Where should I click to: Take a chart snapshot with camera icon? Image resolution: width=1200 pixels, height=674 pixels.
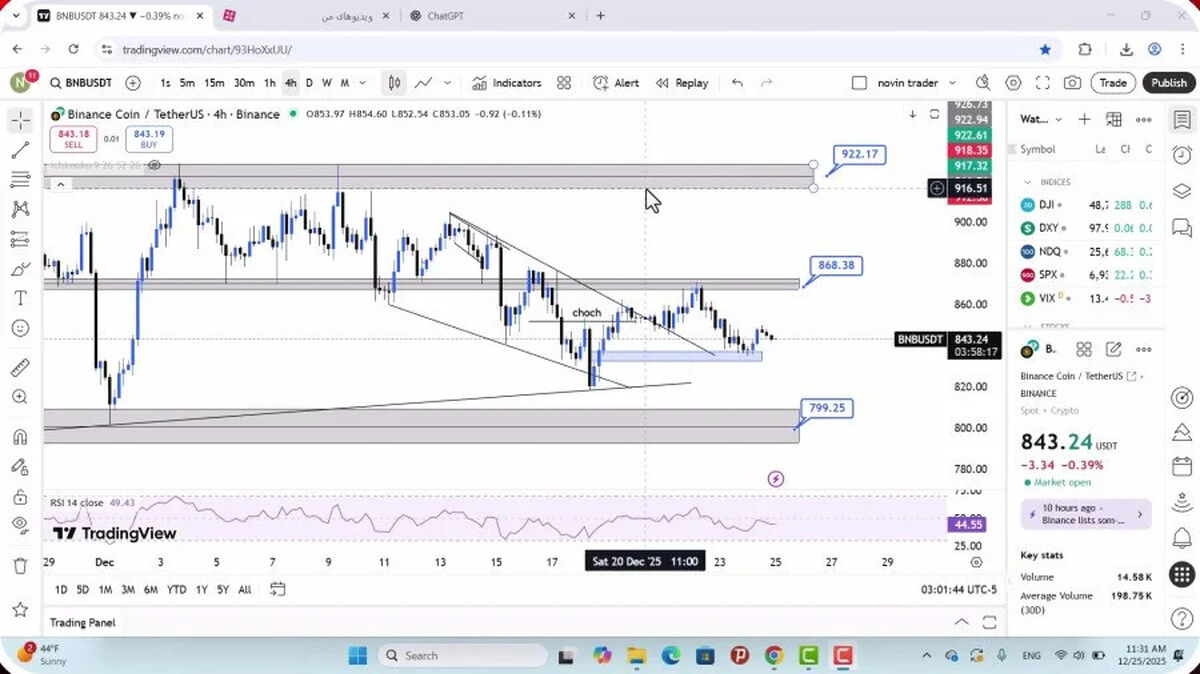pos(1072,83)
